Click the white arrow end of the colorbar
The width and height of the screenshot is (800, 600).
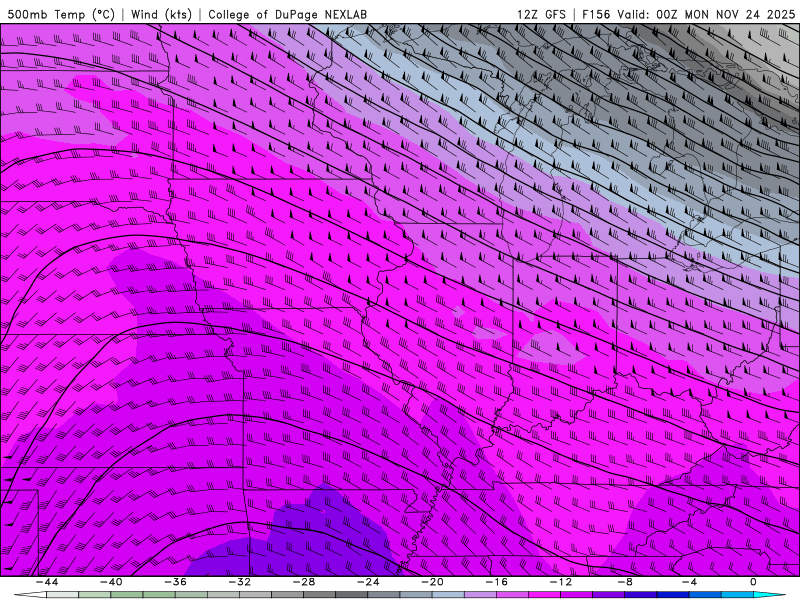point(30,595)
